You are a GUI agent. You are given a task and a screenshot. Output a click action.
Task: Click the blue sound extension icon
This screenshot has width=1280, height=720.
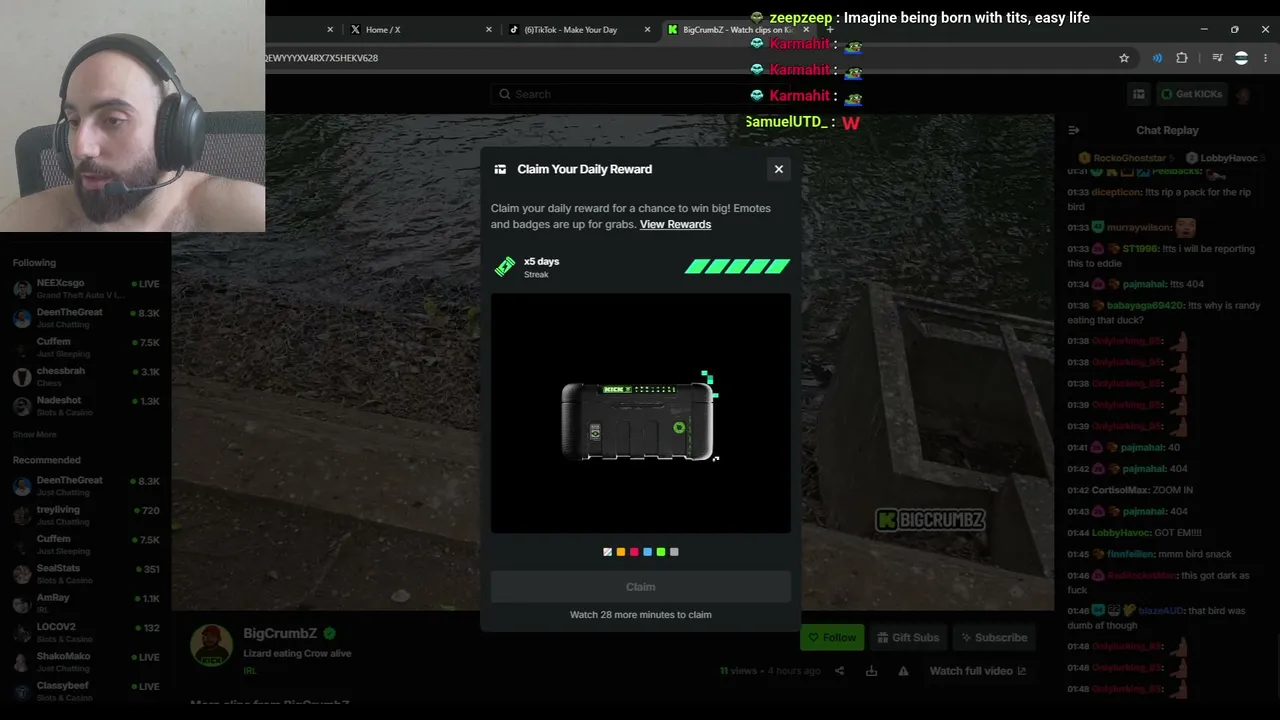[1157, 58]
